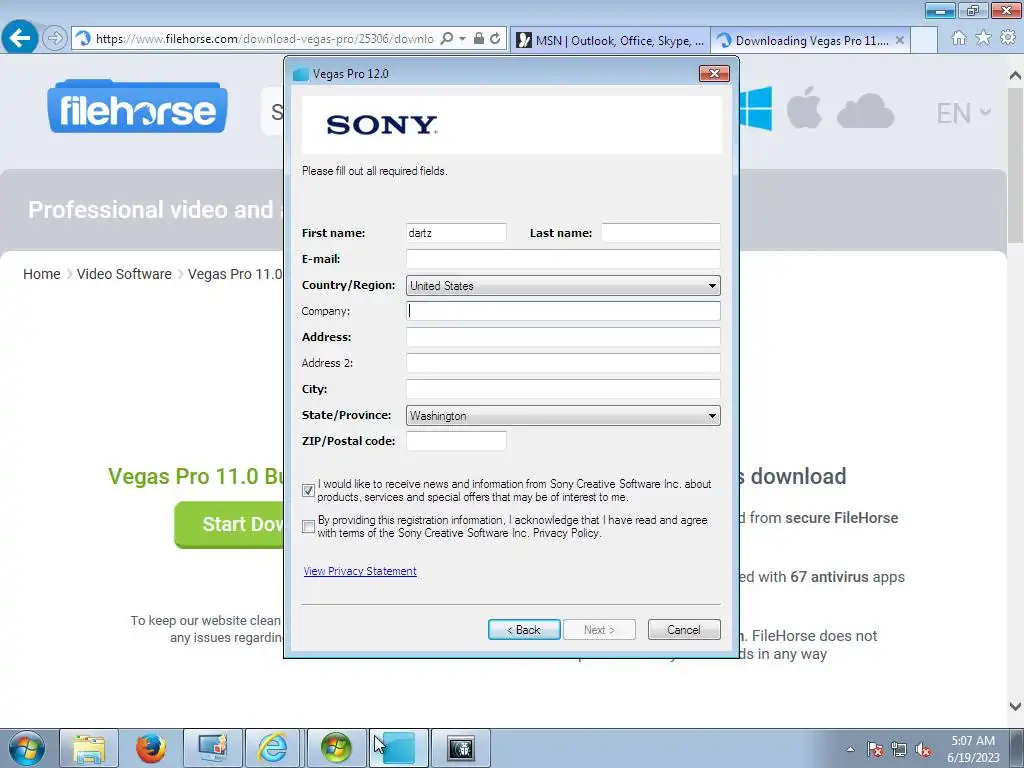Check the Privacy Policy acknowledgment checkbox

(x=309, y=526)
